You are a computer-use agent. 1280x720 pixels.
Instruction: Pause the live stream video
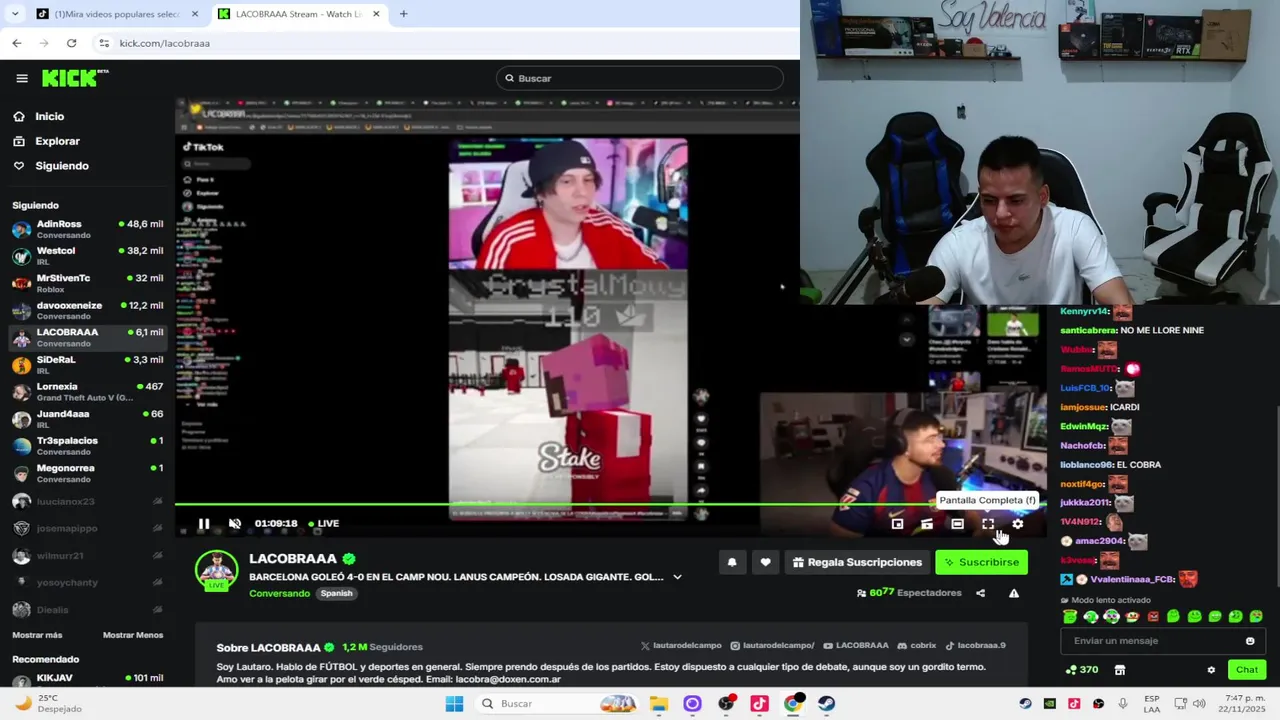[204, 523]
